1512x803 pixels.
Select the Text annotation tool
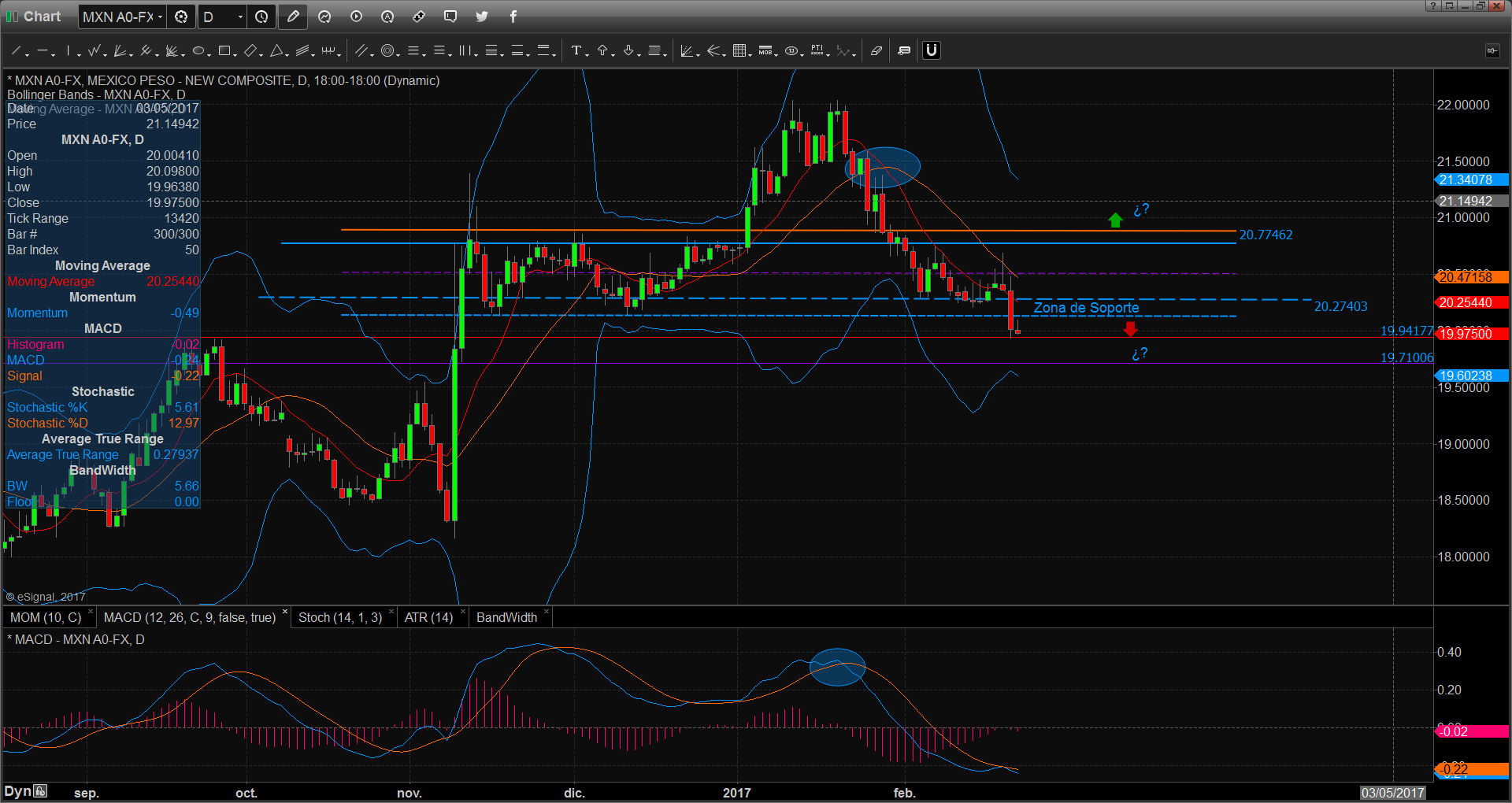tap(576, 51)
